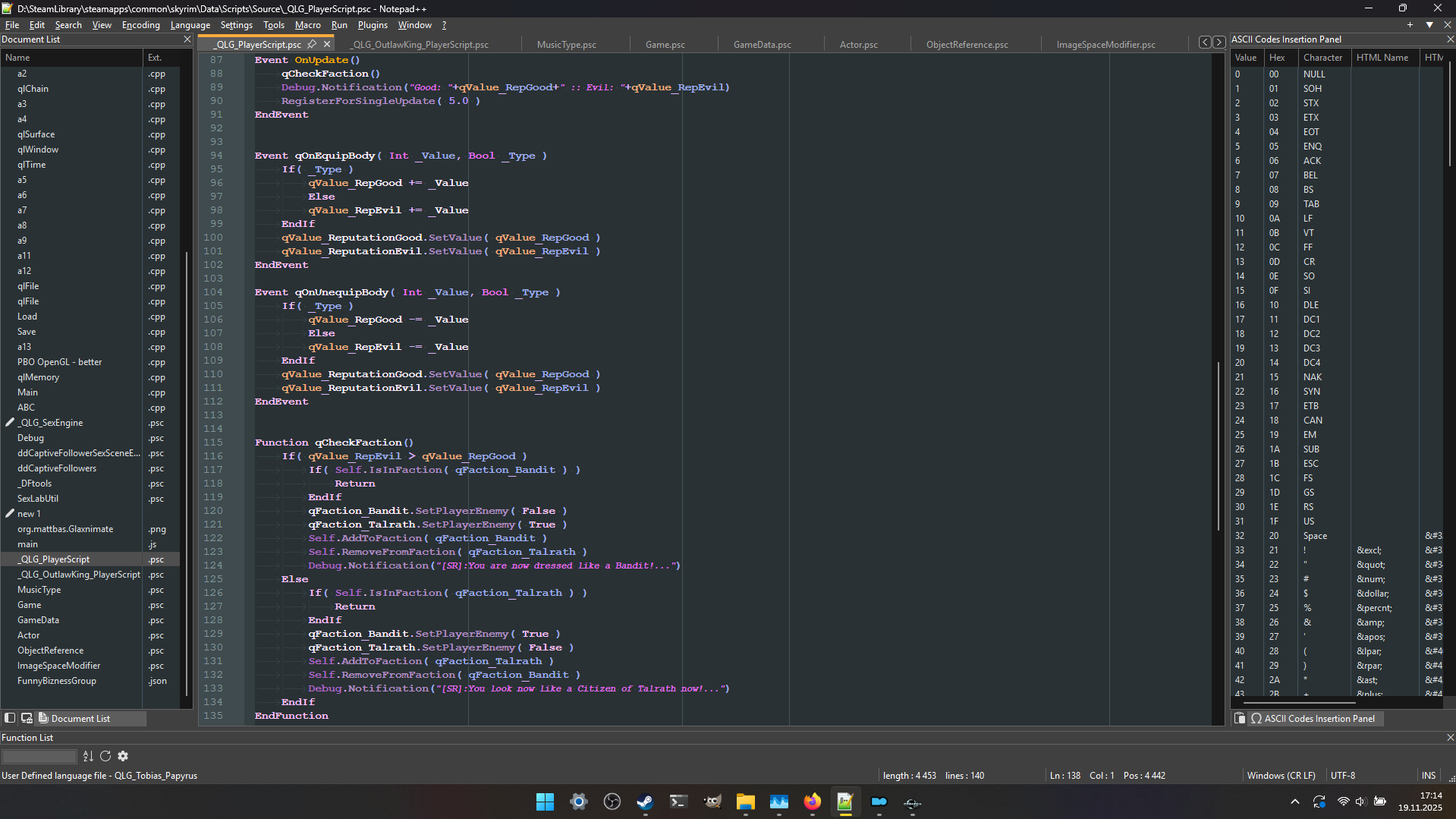The image size is (1456, 819).
Task: Switch to the GameData.psc tab
Action: (x=762, y=45)
